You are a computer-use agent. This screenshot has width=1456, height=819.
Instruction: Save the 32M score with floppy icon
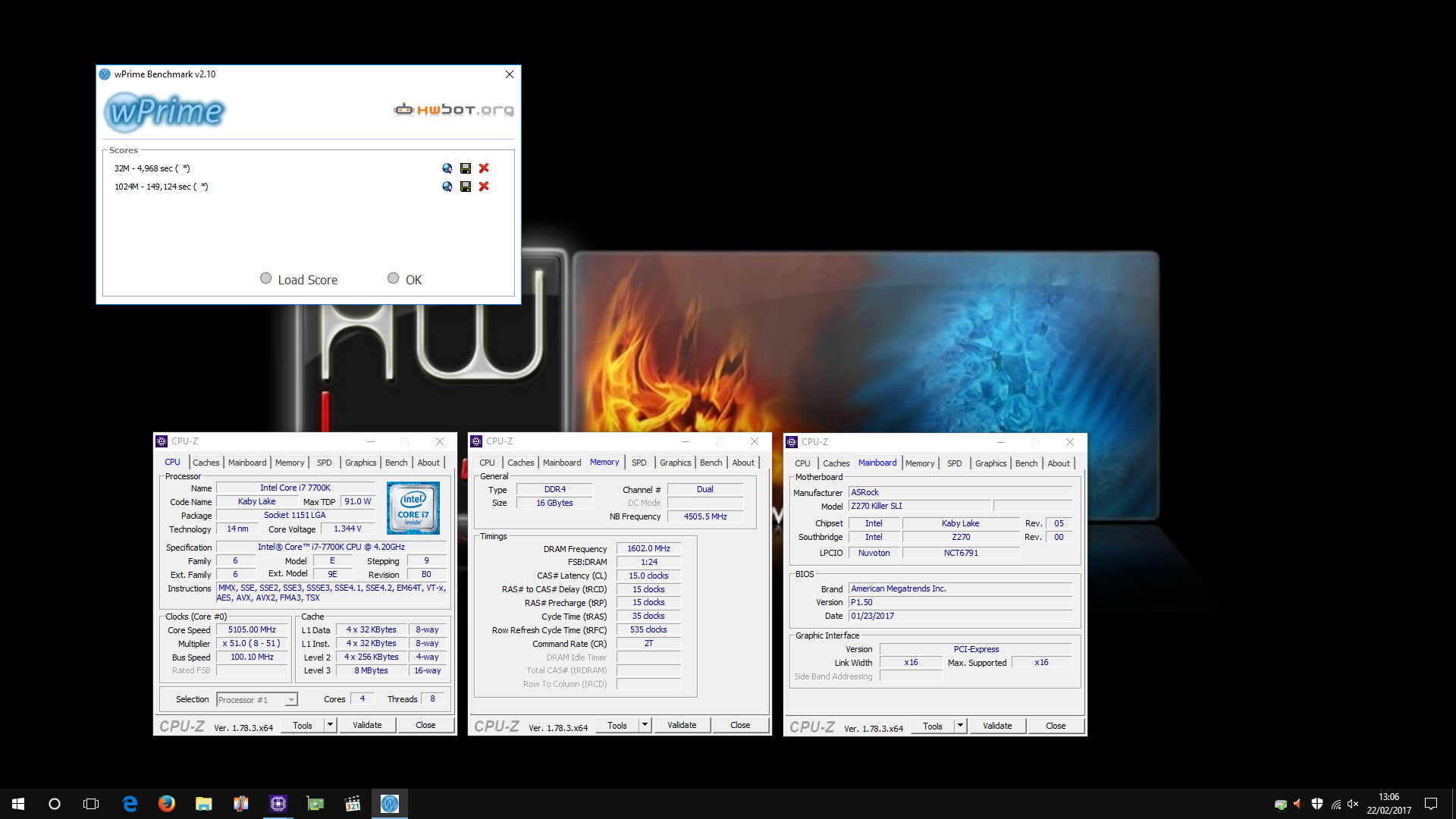[466, 168]
